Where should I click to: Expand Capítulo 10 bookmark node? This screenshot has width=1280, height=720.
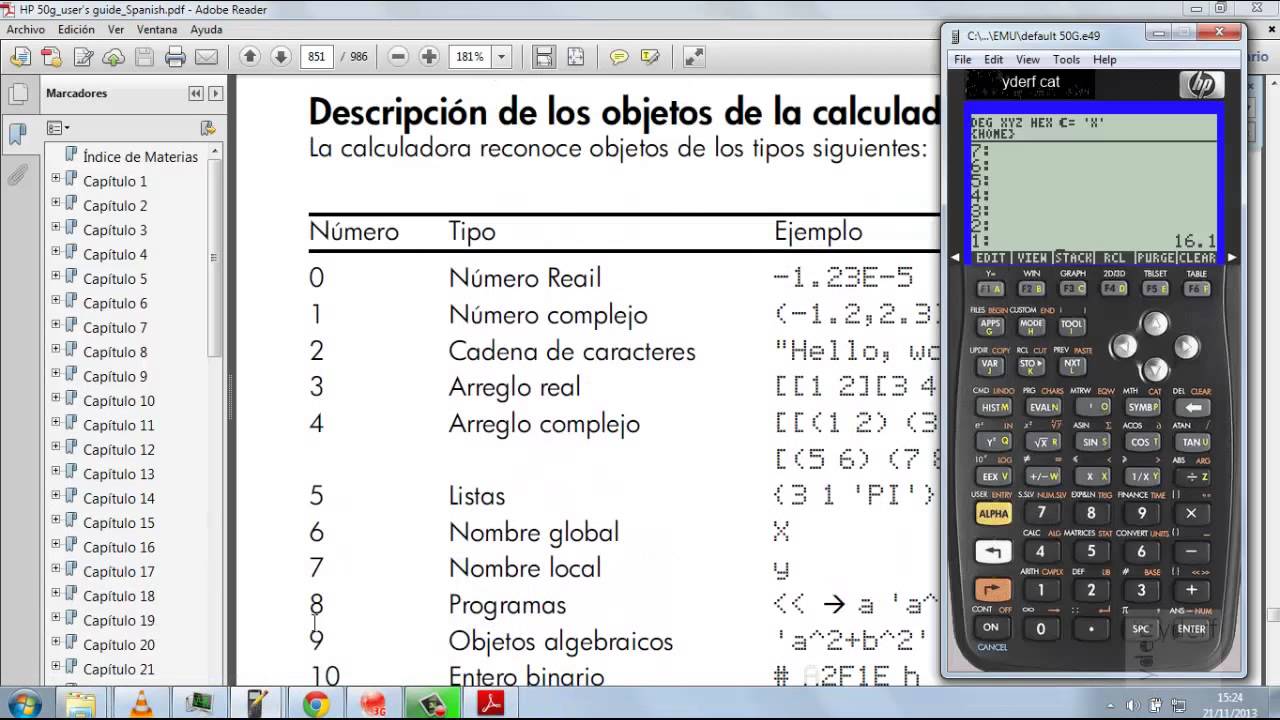[x=56, y=399]
